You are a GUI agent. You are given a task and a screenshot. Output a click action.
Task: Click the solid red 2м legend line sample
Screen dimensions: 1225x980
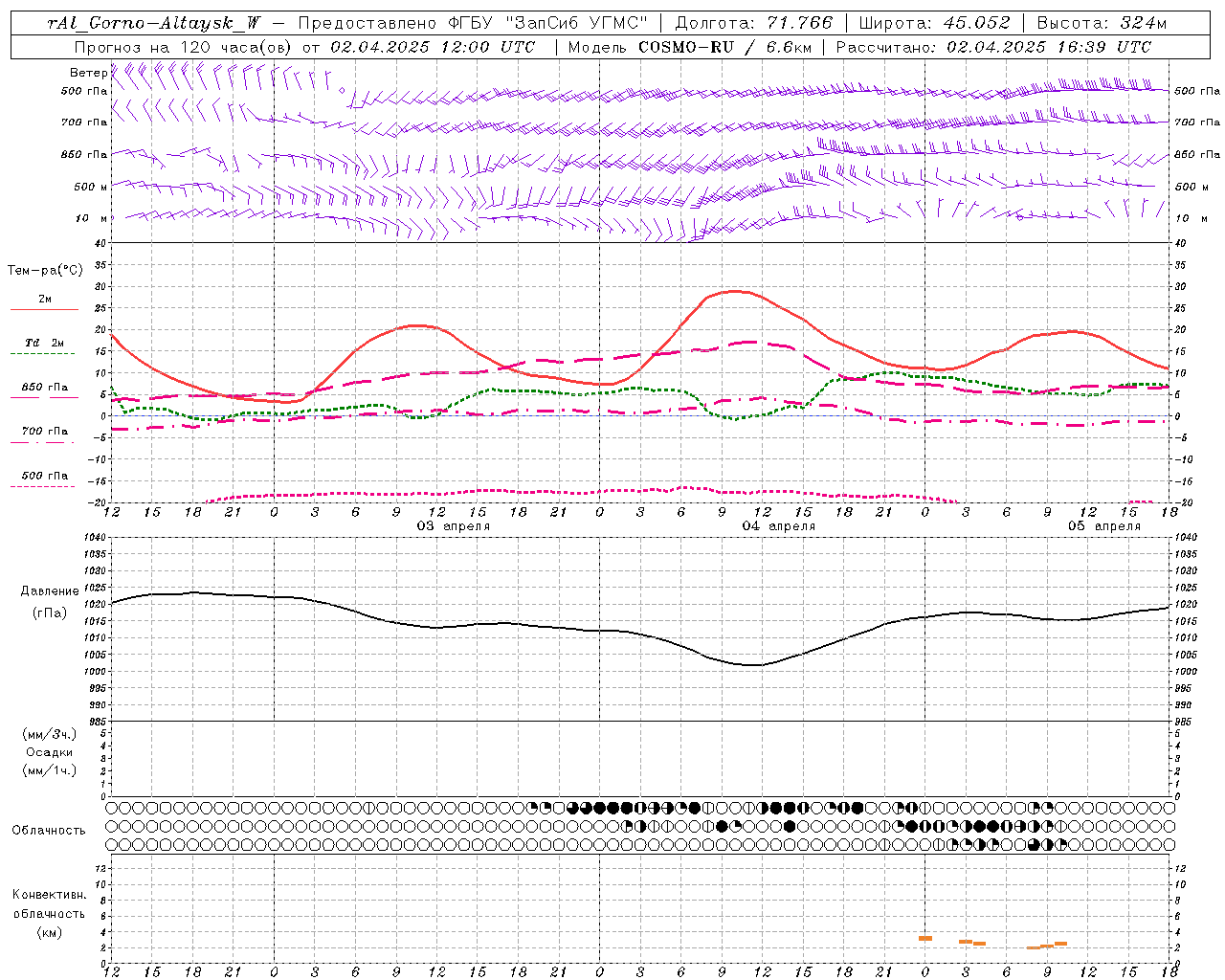coord(45,310)
